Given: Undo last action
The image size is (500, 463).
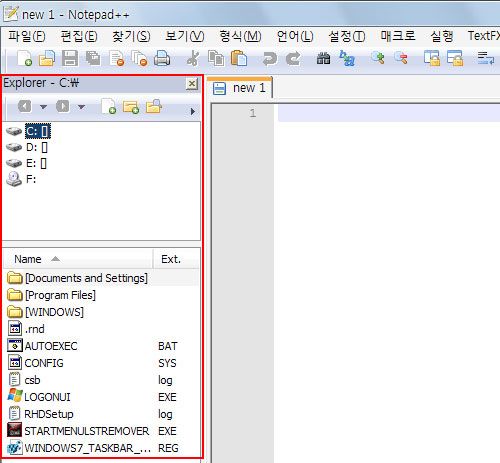Looking at the screenshot, I should coord(270,59).
